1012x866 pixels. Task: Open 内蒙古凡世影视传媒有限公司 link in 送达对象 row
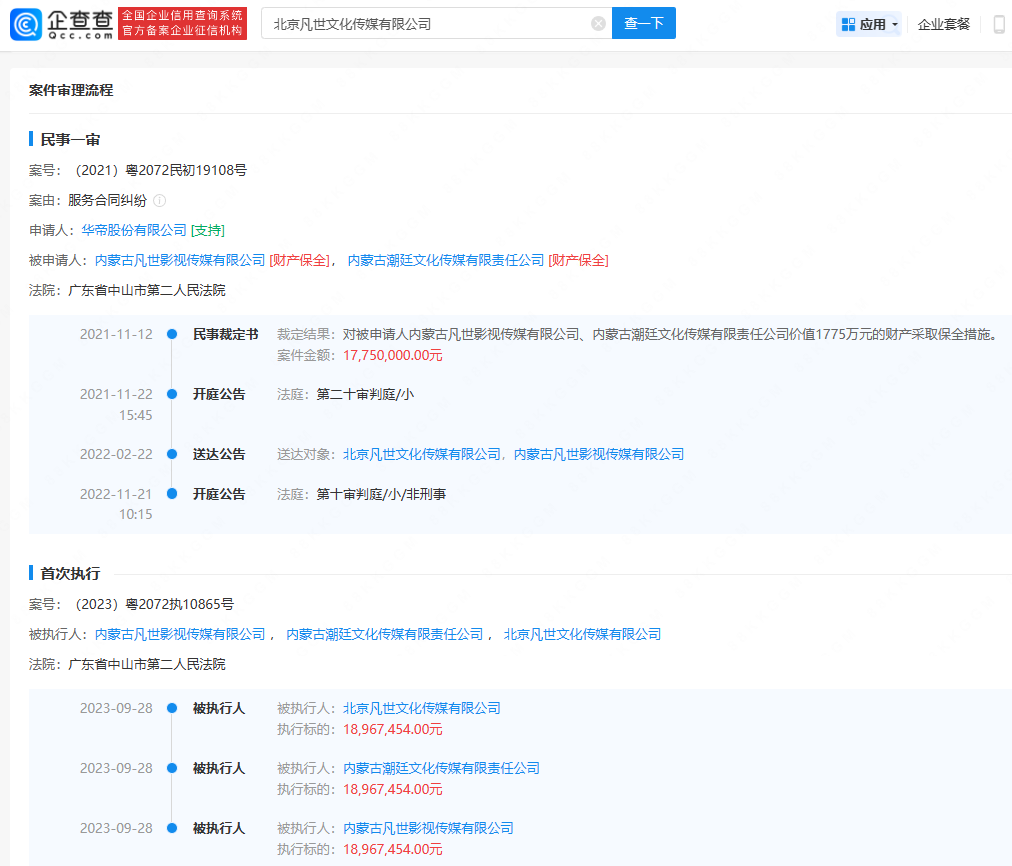pos(599,454)
